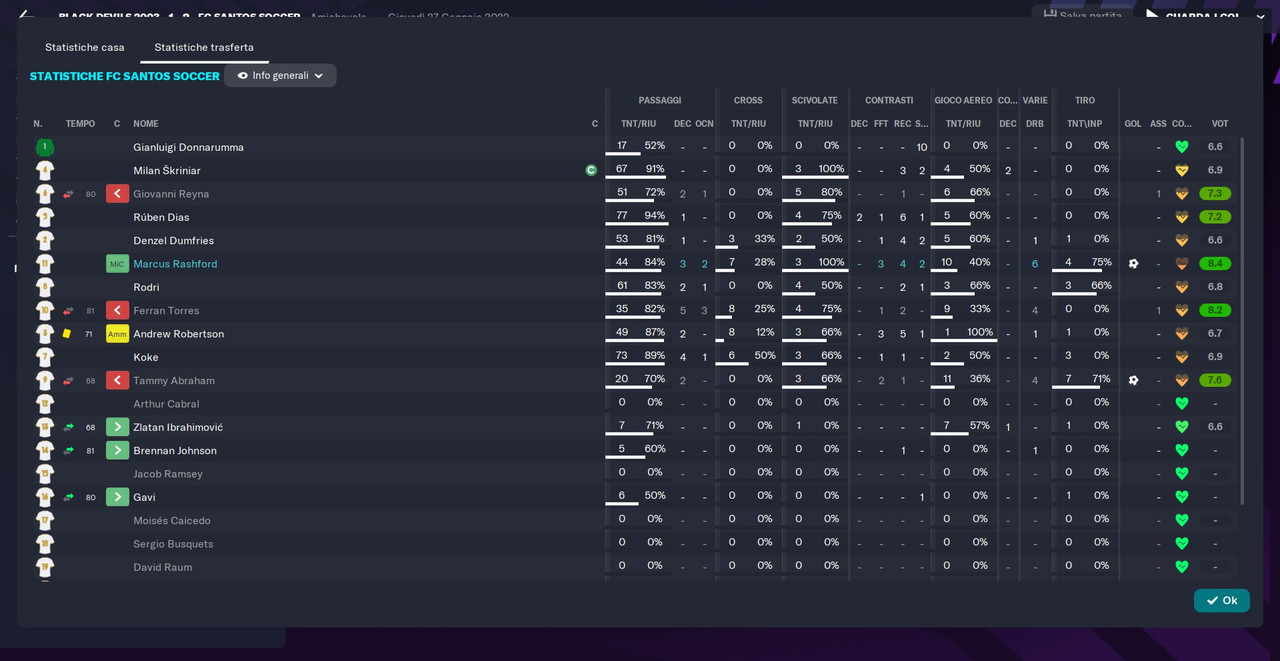Screen dimensions: 1280x661
Task: Sort the table by the GOL column
Action: tap(1133, 124)
